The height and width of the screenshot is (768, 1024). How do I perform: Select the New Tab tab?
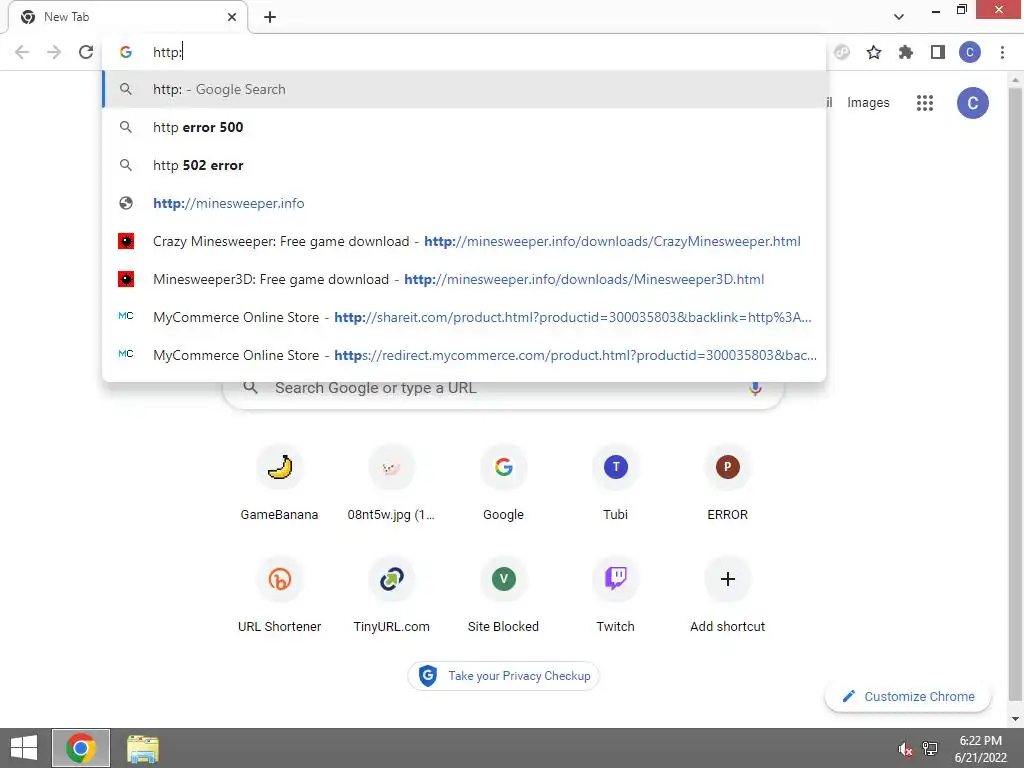click(127, 17)
